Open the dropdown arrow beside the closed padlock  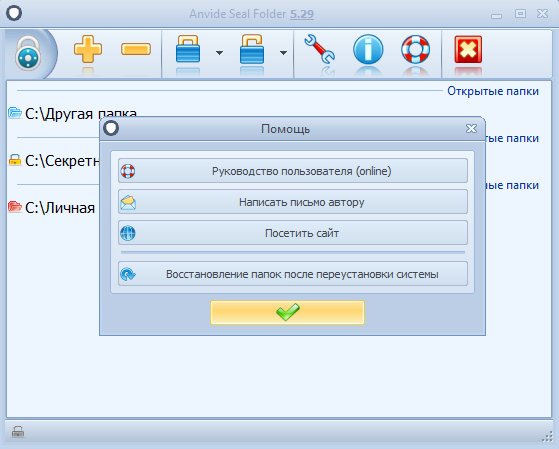(x=219, y=53)
